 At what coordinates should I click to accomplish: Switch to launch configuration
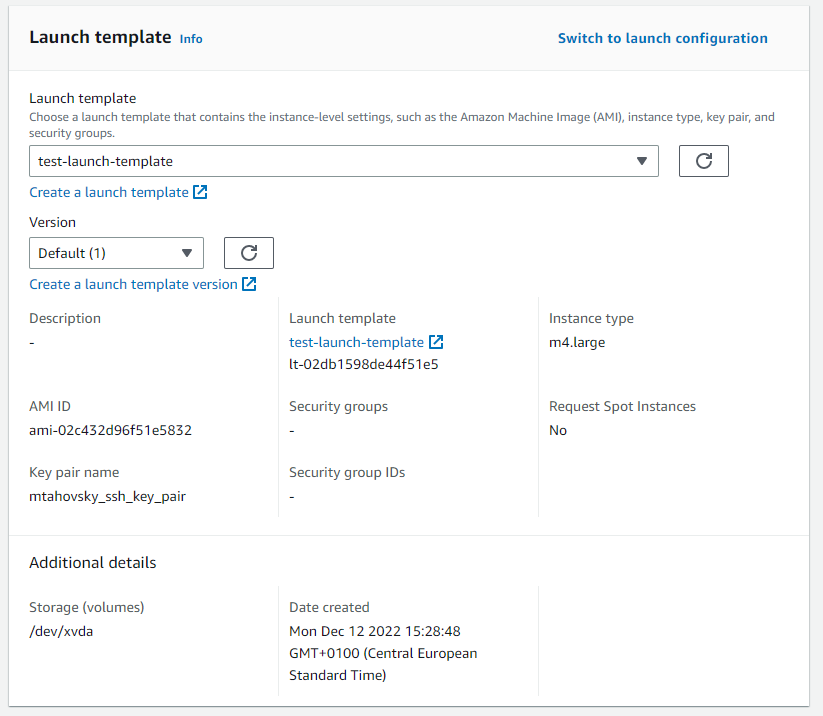(662, 37)
